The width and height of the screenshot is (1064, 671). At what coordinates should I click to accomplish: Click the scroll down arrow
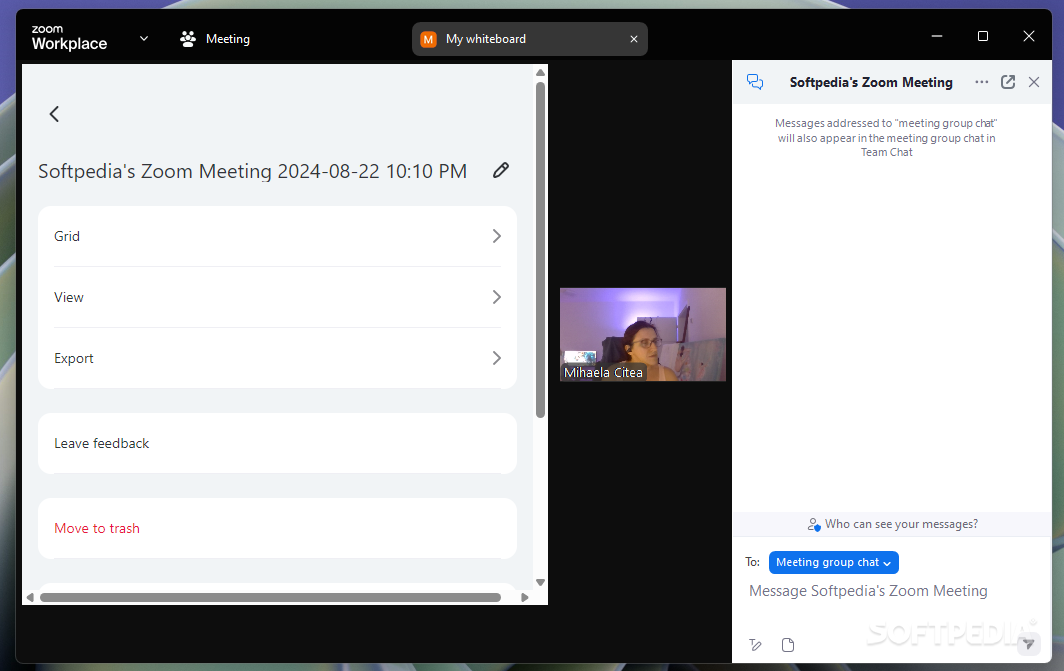click(540, 582)
